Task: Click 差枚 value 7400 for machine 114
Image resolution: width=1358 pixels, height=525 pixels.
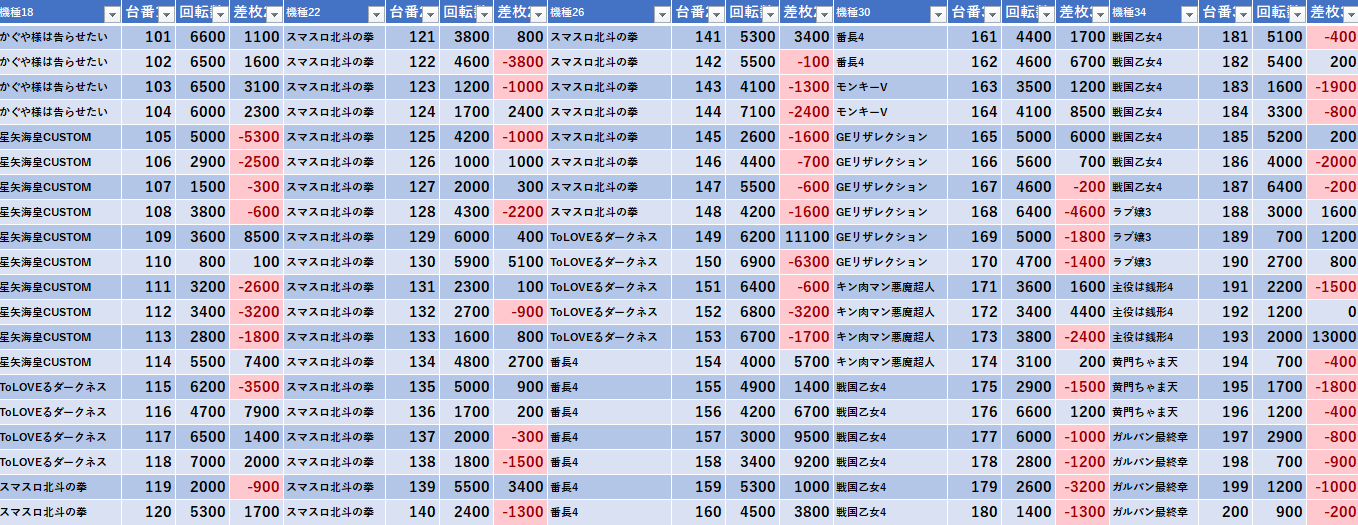Action: tap(256, 362)
